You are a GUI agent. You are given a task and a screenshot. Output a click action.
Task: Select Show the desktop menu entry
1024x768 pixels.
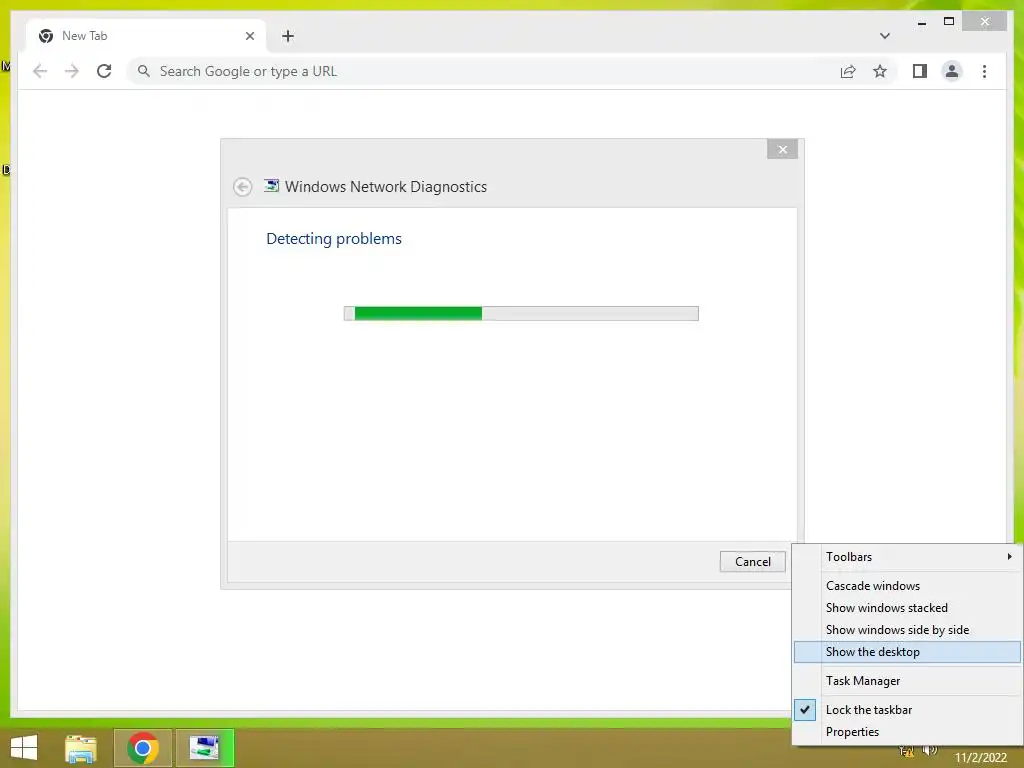tap(907, 652)
